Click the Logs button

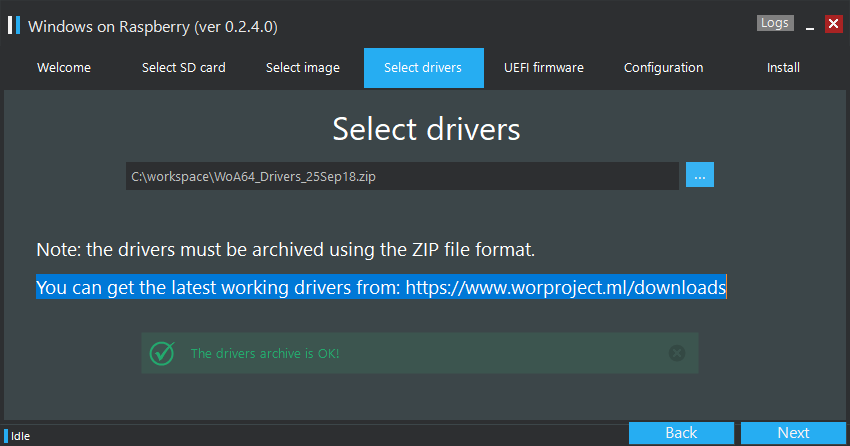(x=775, y=23)
